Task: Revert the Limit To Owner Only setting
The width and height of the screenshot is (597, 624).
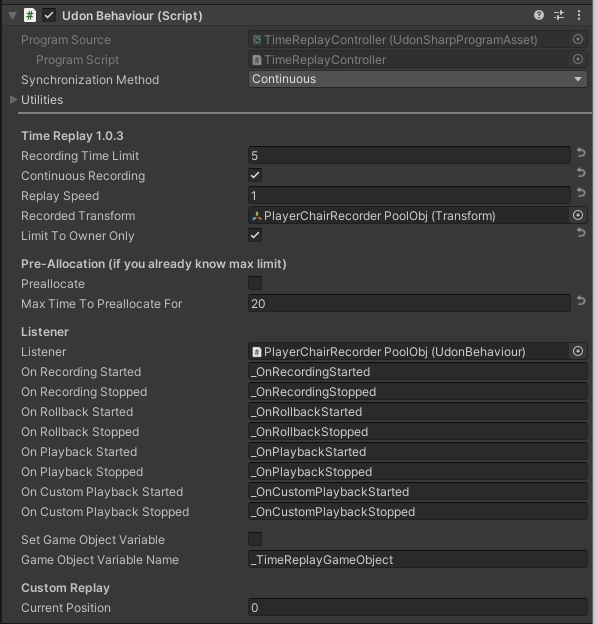Action: click(x=581, y=232)
